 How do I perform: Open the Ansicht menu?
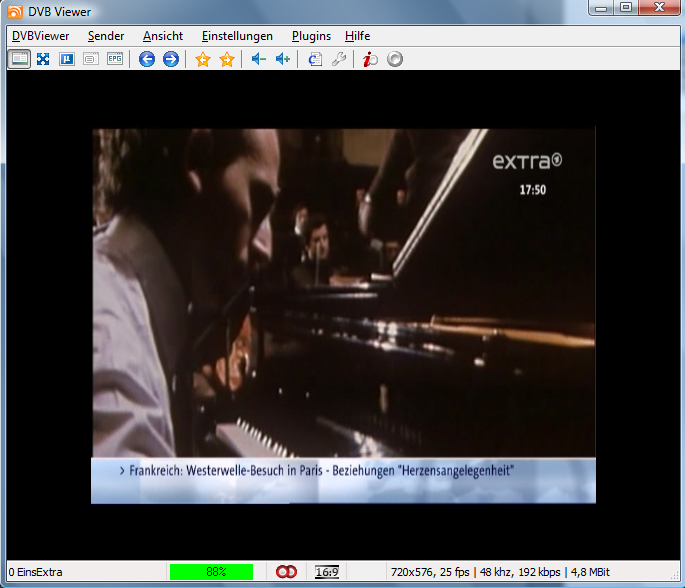pyautogui.click(x=163, y=35)
